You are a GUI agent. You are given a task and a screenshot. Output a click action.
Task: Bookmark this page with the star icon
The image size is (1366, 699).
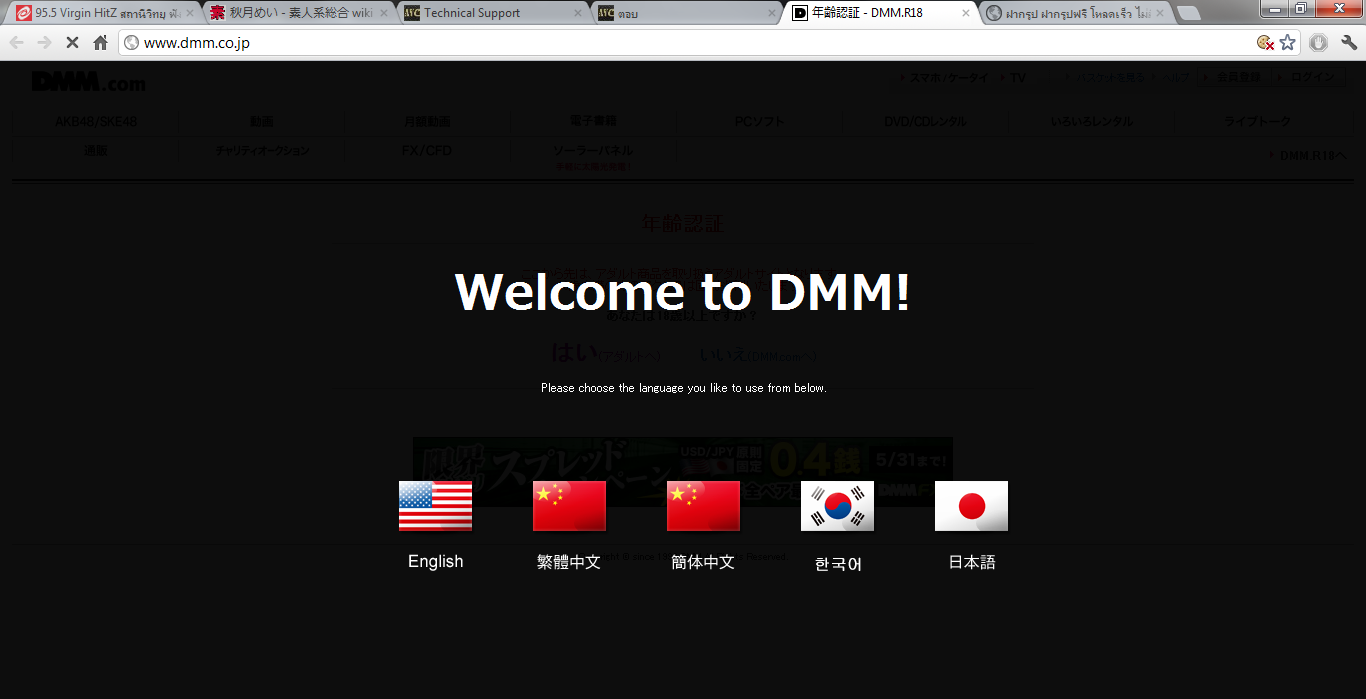click(1288, 43)
